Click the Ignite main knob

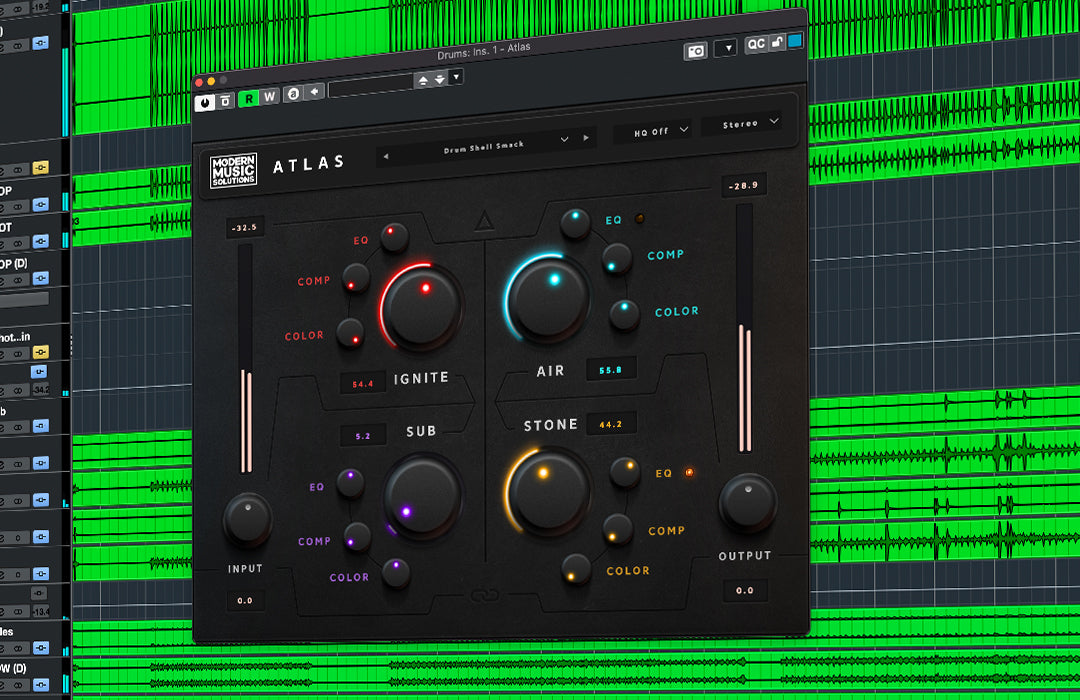pyautogui.click(x=421, y=305)
